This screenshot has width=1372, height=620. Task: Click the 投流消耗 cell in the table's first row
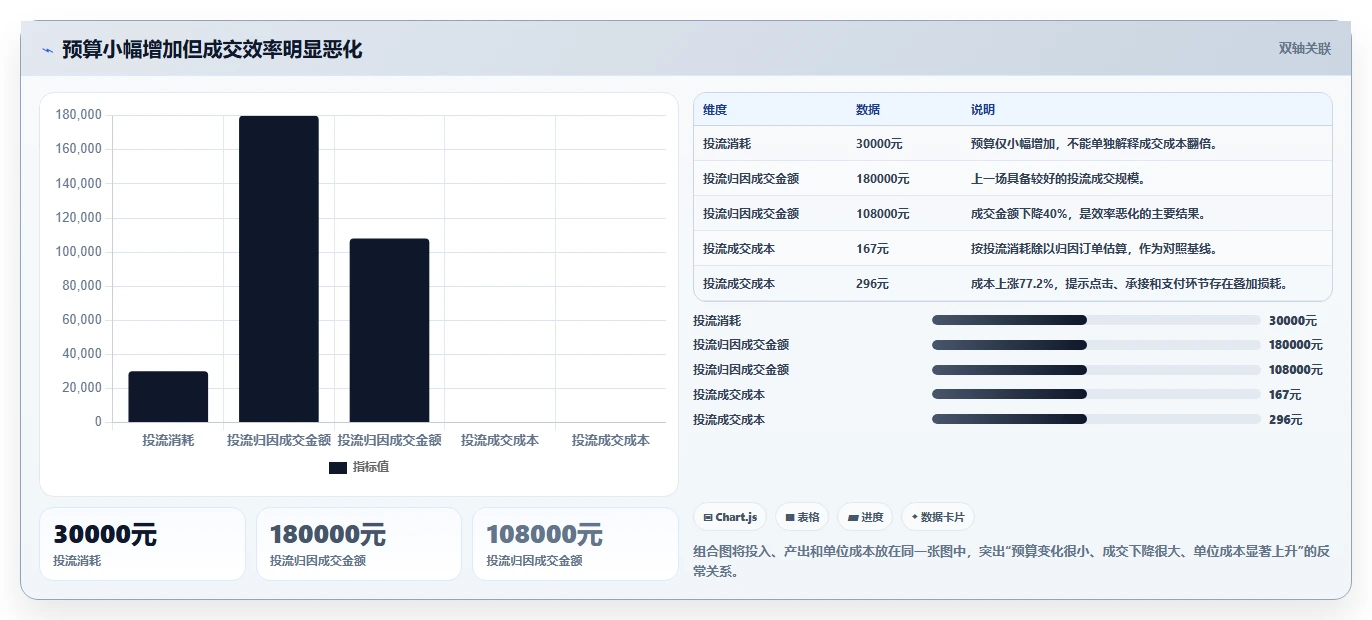pos(727,144)
